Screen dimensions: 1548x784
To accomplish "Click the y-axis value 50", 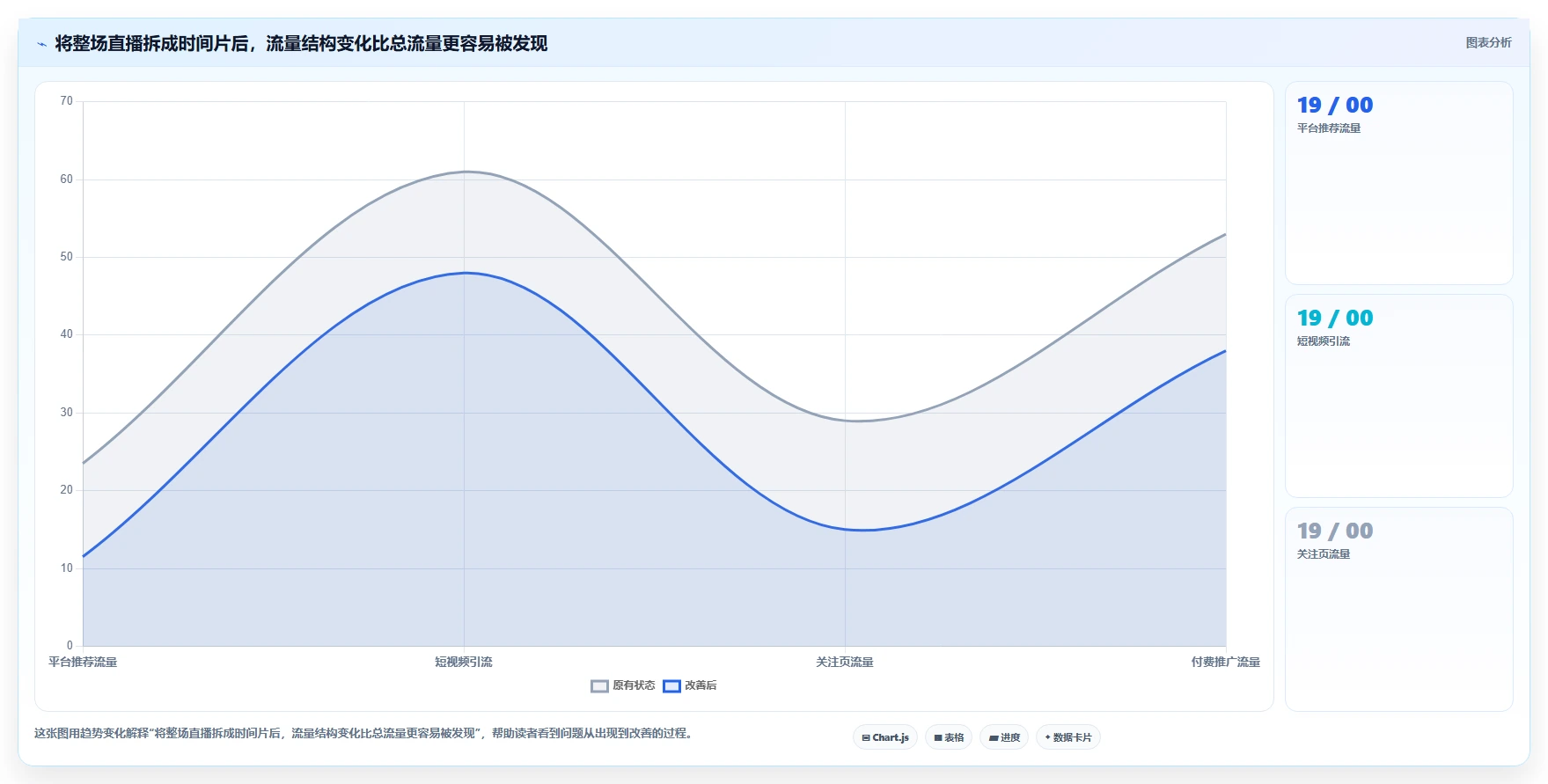I will click(x=67, y=257).
